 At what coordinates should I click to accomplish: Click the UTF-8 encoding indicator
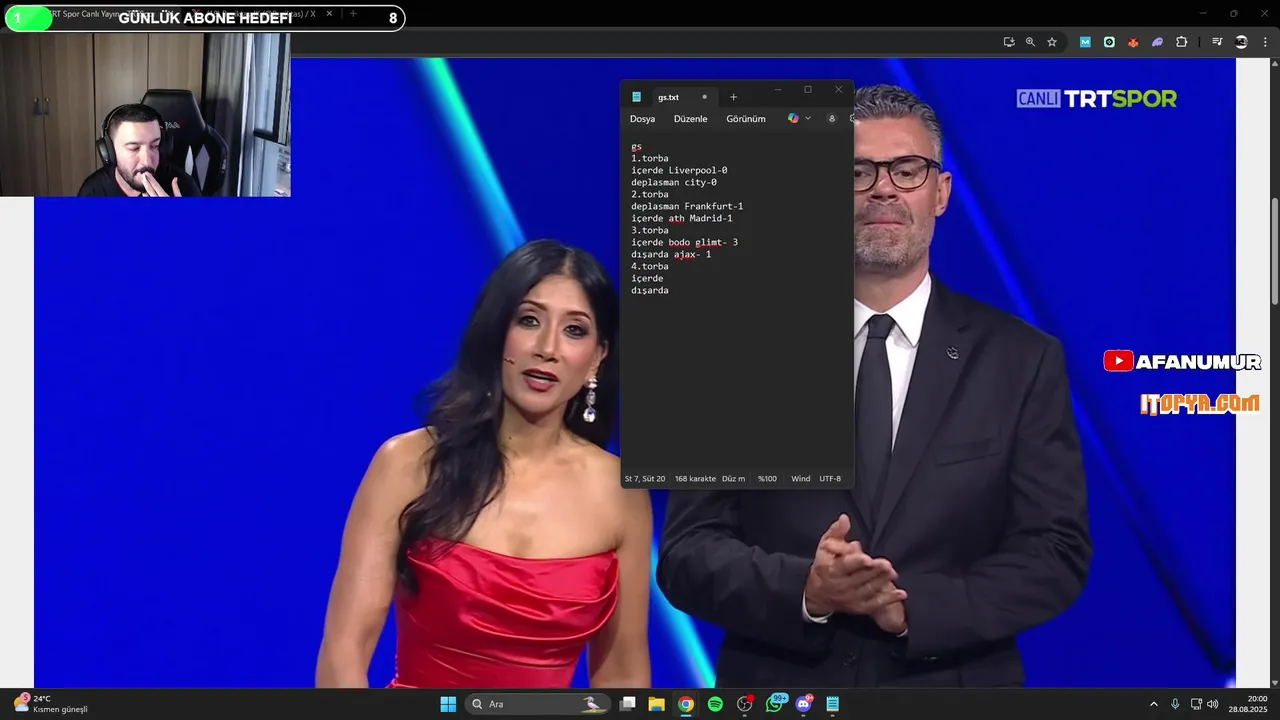(830, 479)
